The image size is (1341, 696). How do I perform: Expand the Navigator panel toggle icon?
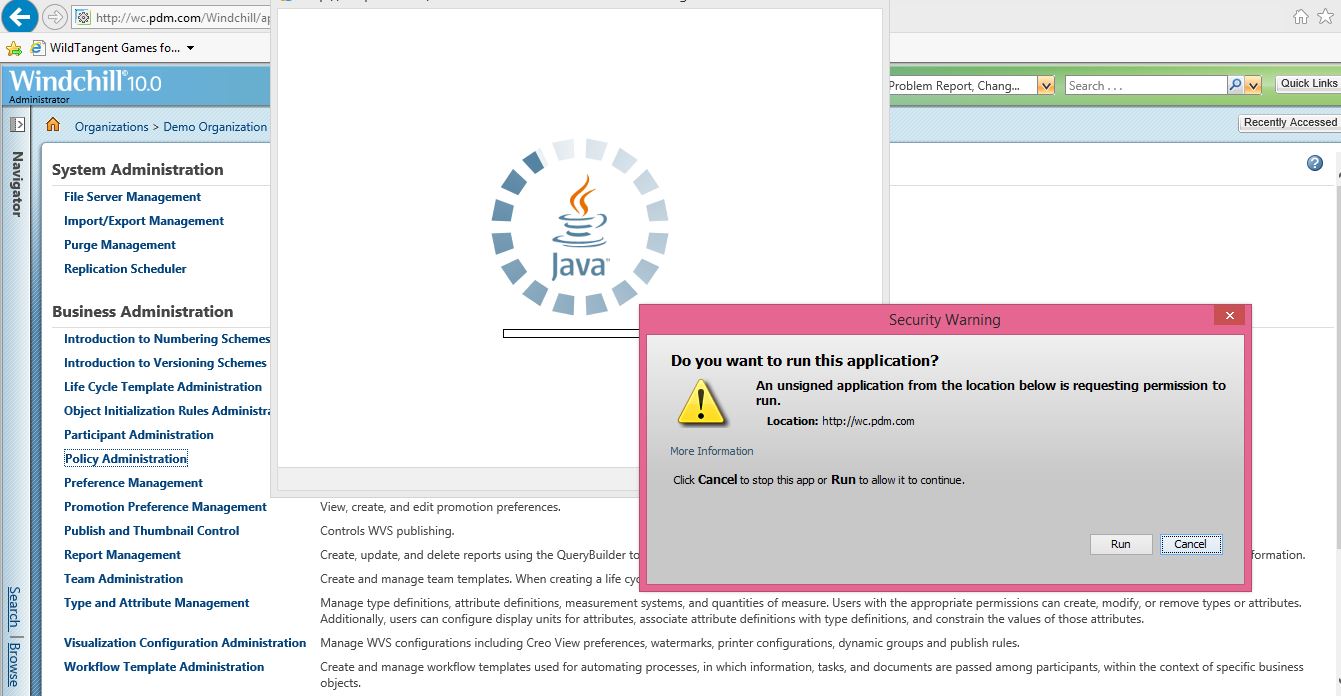pos(17,125)
